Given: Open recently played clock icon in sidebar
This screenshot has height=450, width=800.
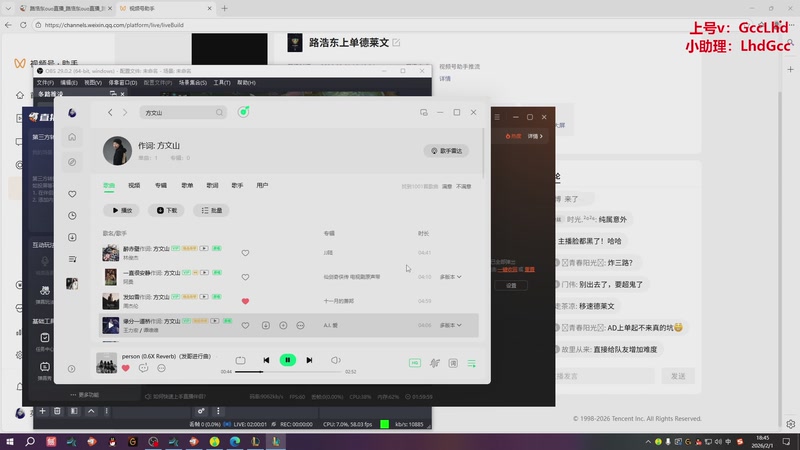Looking at the screenshot, I should 72,216.
